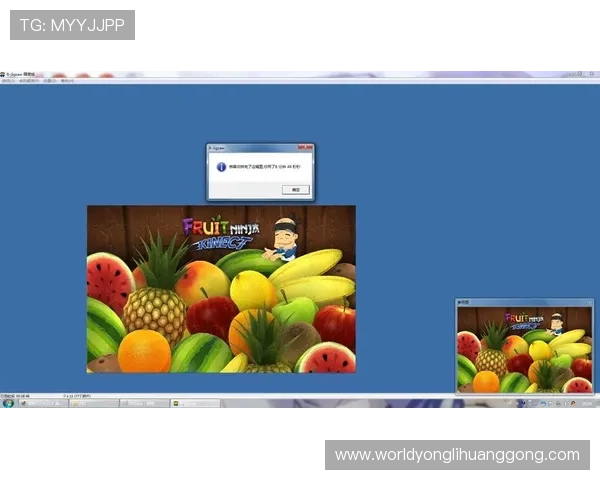Click the system tray clock
This screenshot has height=480, width=600.
586,403
